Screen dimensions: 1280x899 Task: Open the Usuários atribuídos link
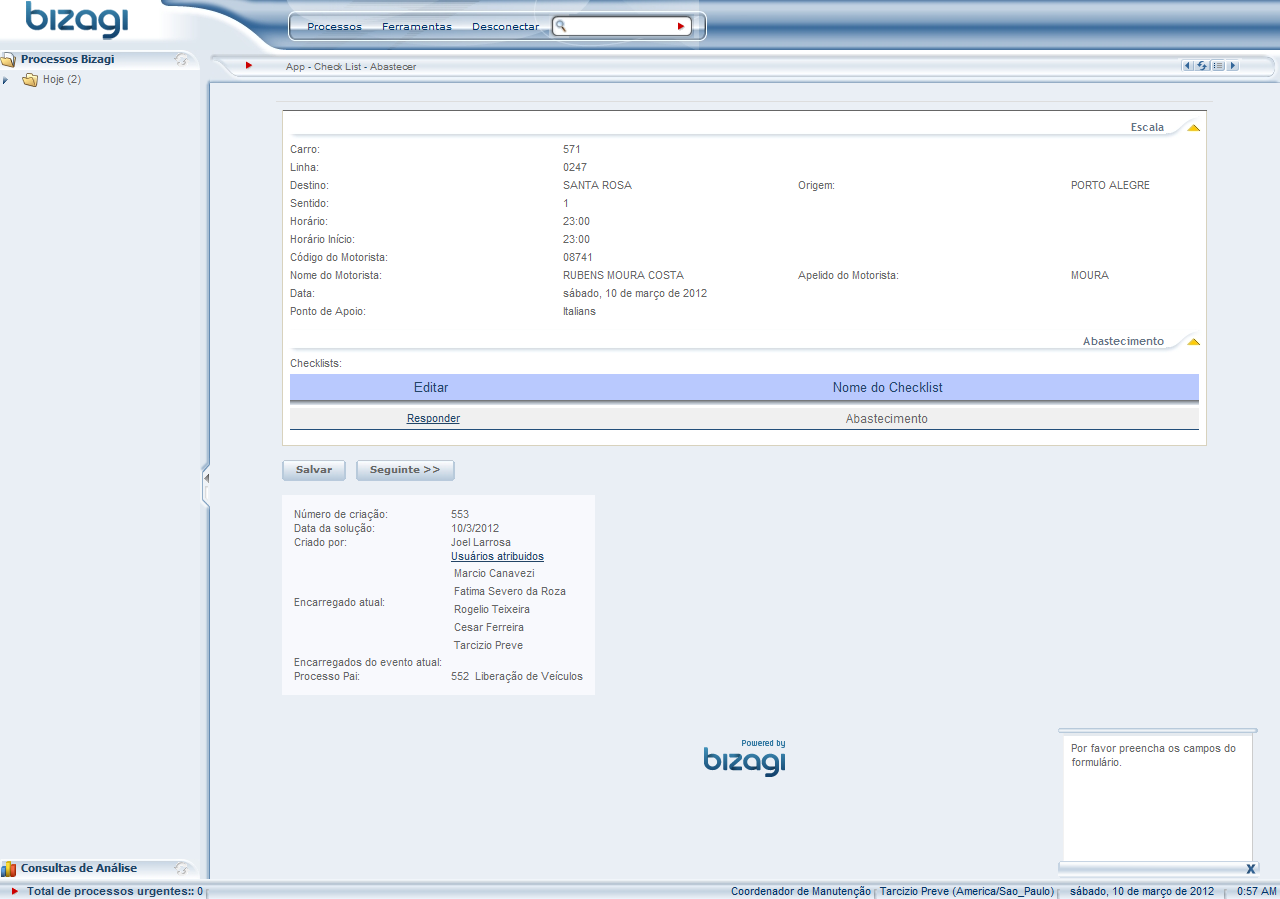(x=497, y=556)
